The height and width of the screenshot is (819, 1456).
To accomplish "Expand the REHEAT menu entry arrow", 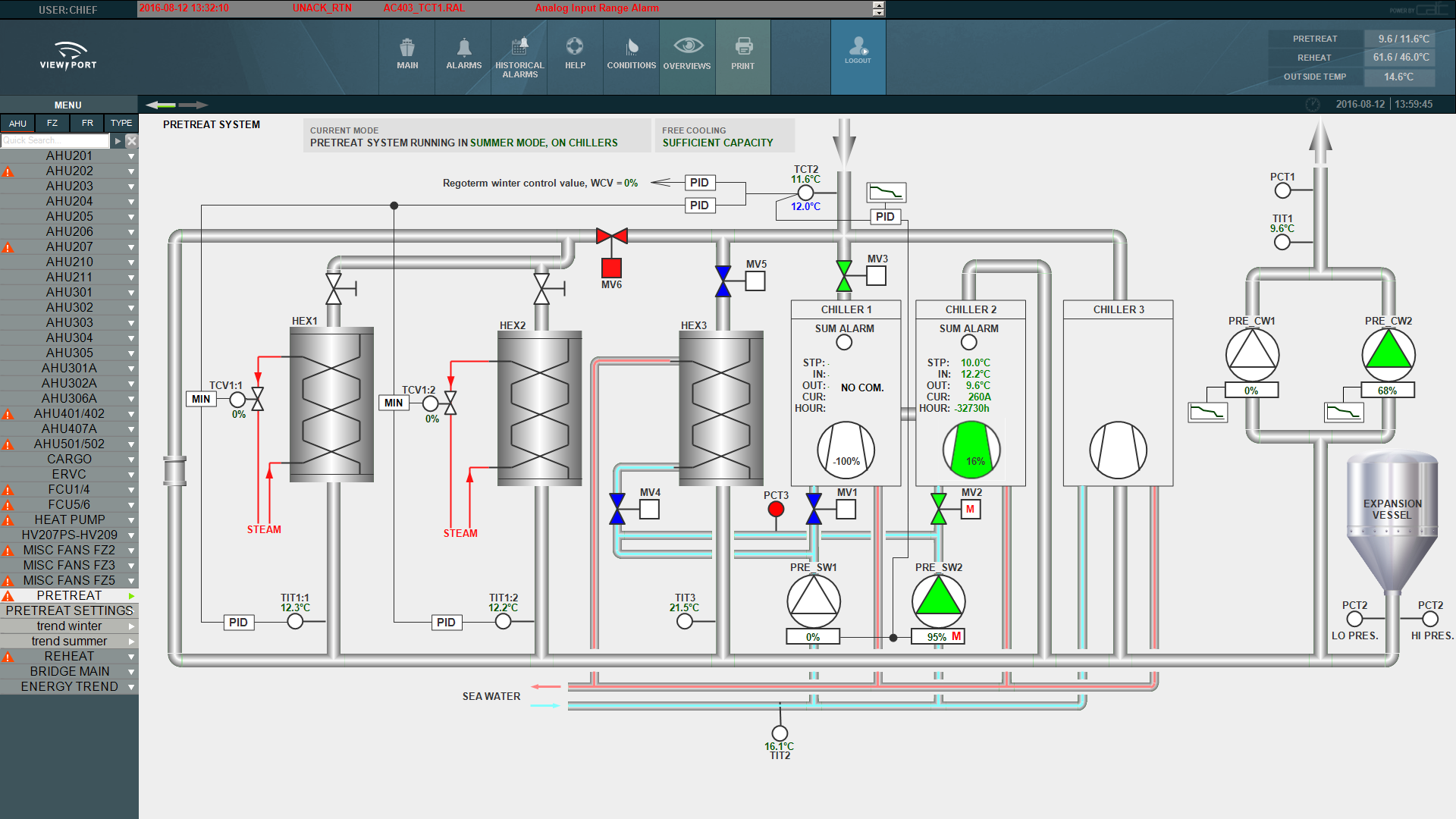I will click(x=131, y=657).
